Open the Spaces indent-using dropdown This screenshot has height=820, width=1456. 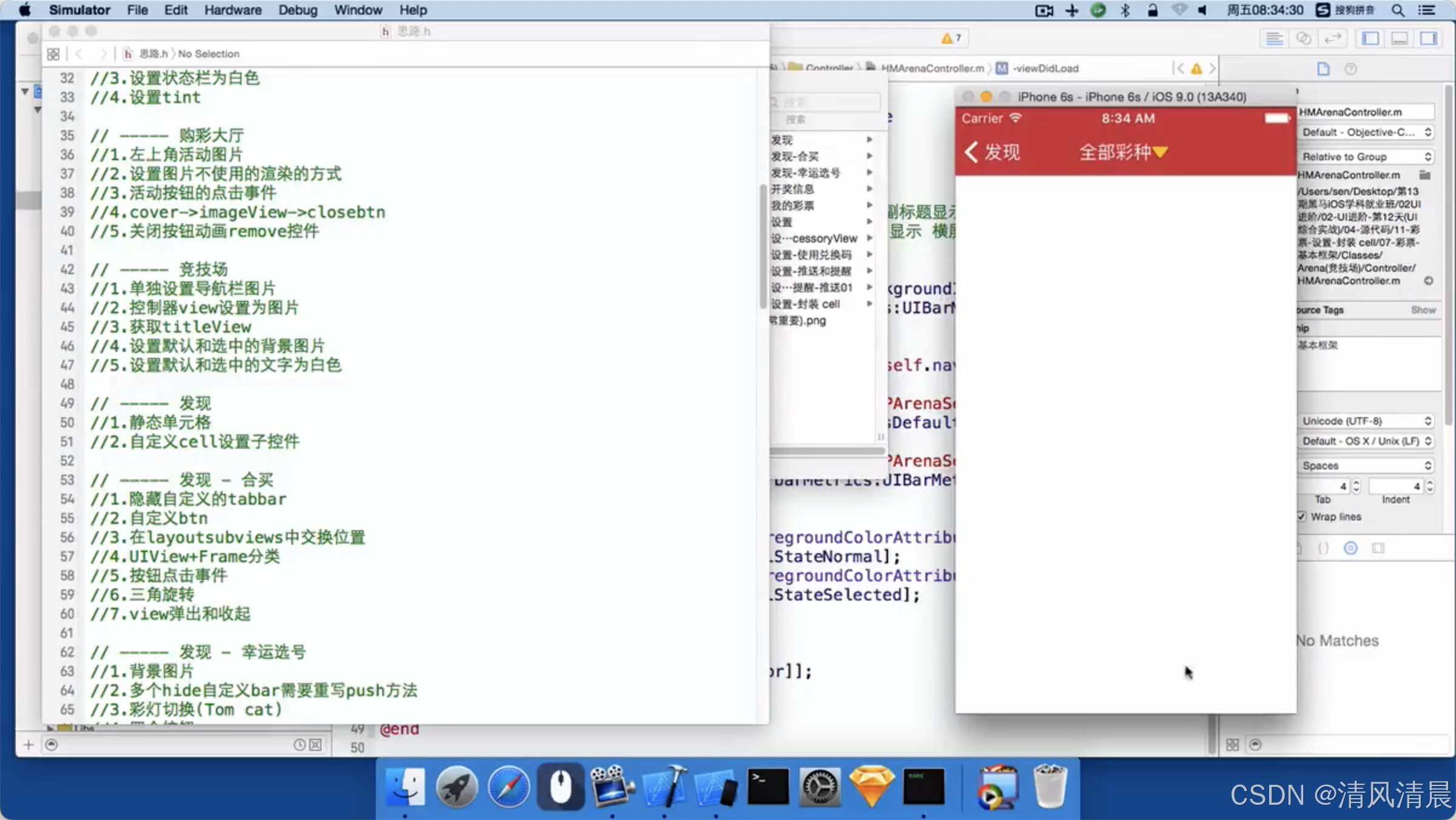[1366, 466]
